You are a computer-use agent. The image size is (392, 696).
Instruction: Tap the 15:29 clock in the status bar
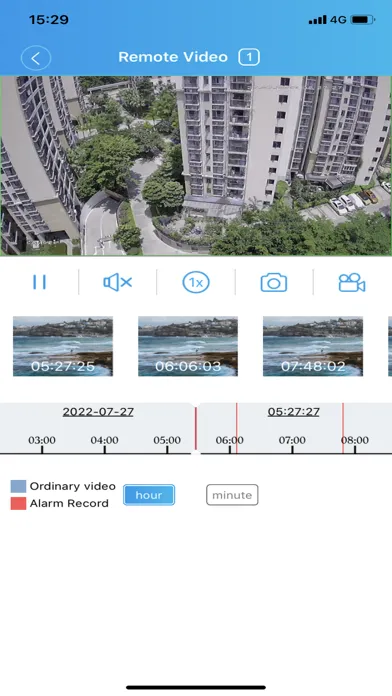click(x=49, y=20)
